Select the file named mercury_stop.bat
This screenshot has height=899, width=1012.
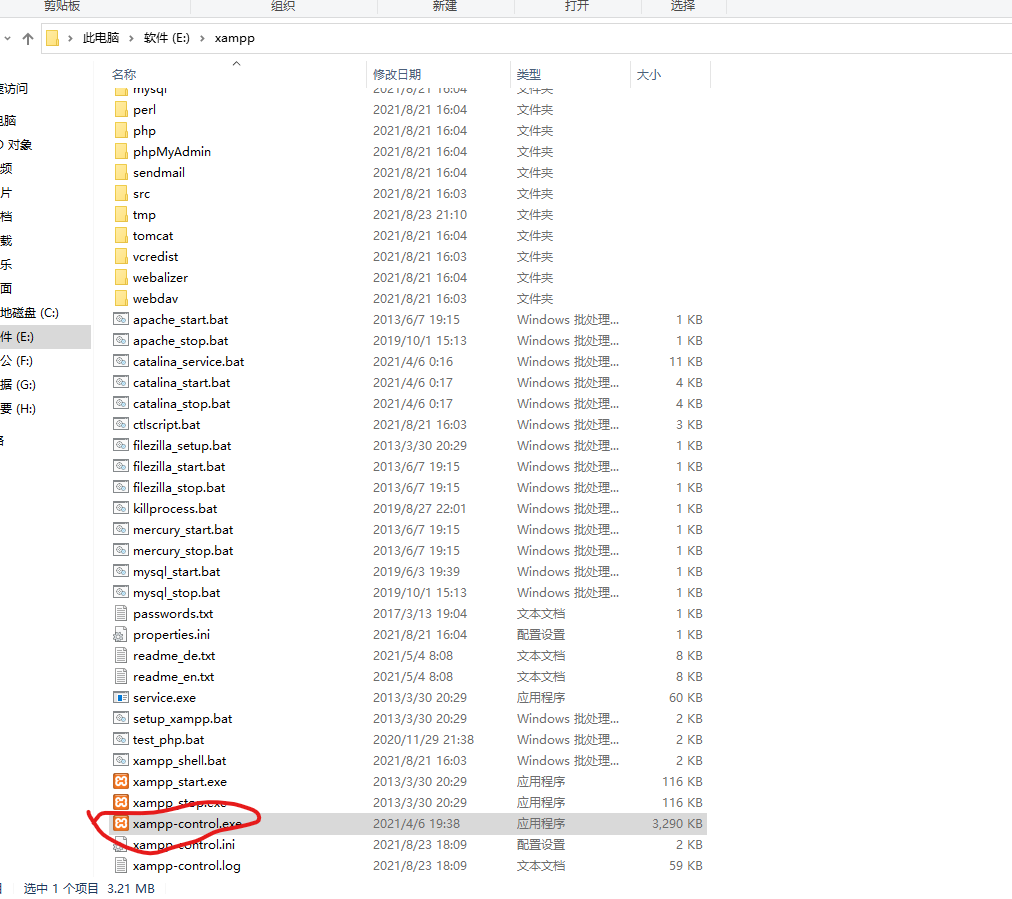183,551
